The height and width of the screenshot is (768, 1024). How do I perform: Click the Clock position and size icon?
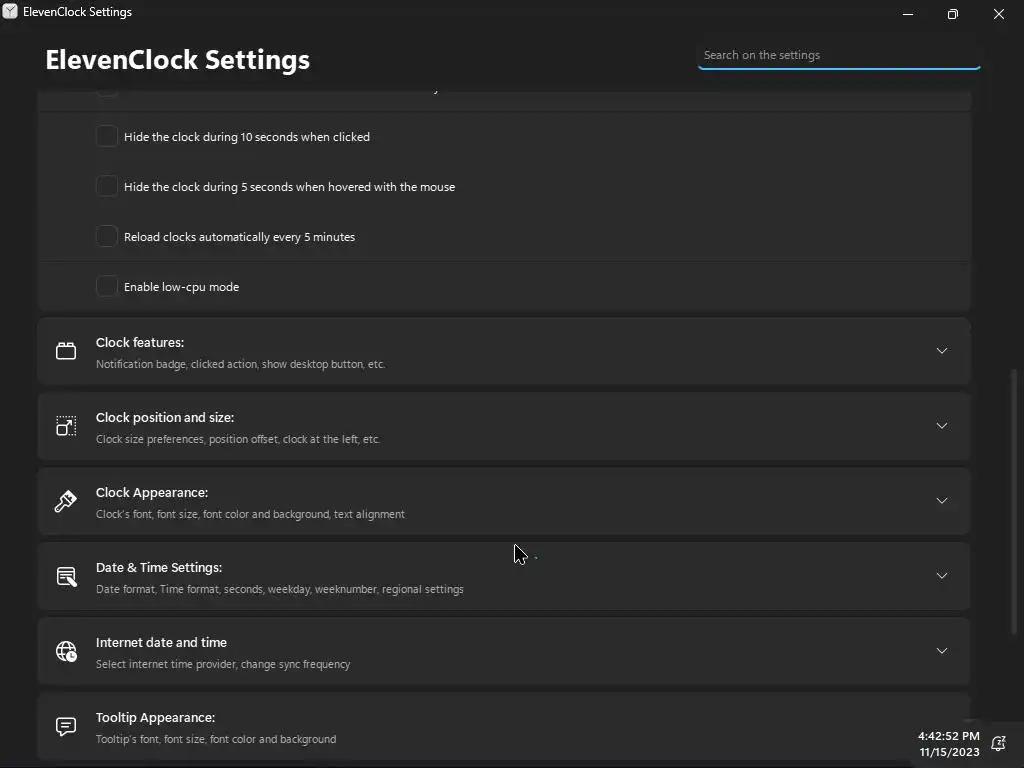coord(66,426)
